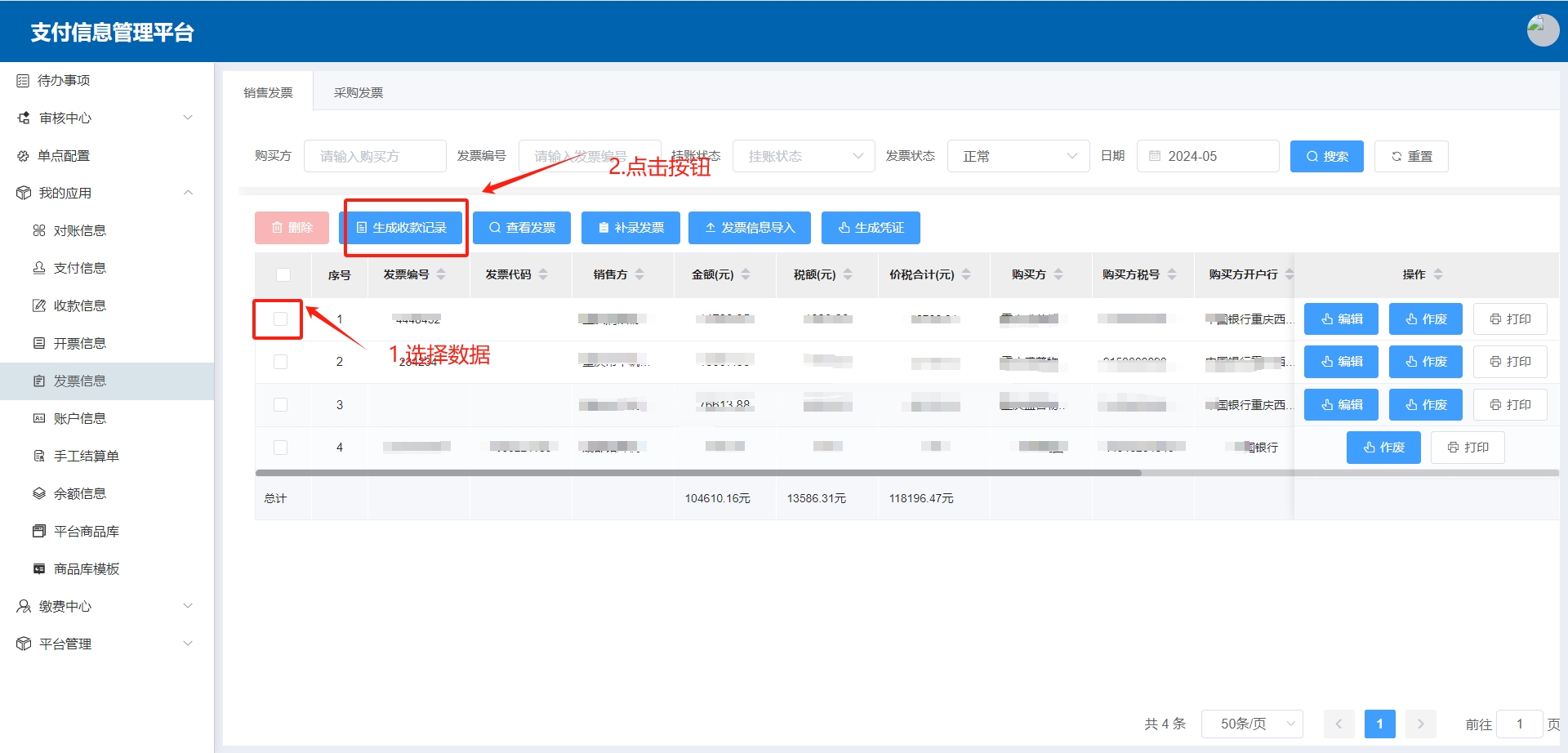Click the calendar icon in date field
Screen dimensions: 1568x753
tap(1155, 156)
